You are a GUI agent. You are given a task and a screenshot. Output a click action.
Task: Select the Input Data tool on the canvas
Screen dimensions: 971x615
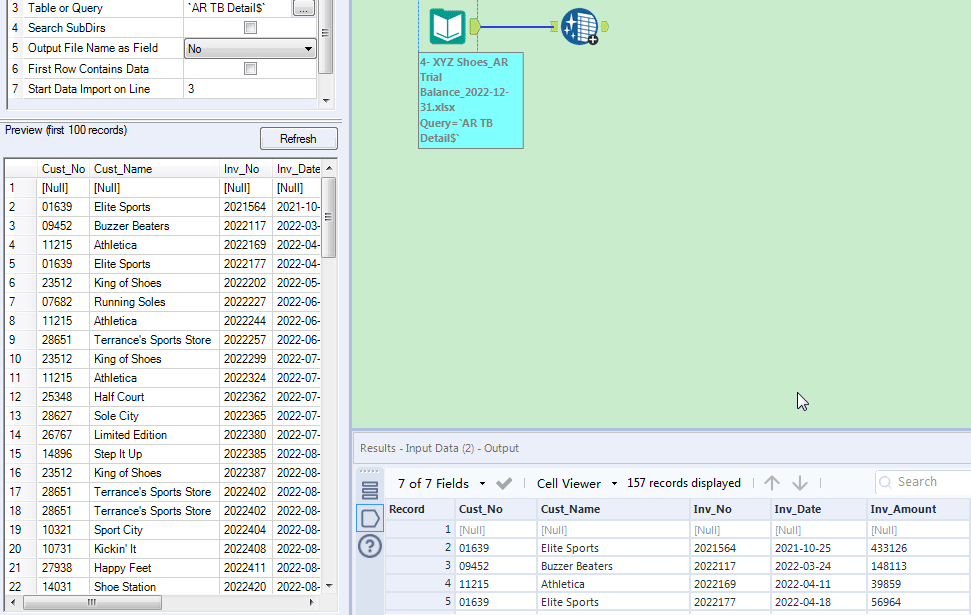point(446,27)
